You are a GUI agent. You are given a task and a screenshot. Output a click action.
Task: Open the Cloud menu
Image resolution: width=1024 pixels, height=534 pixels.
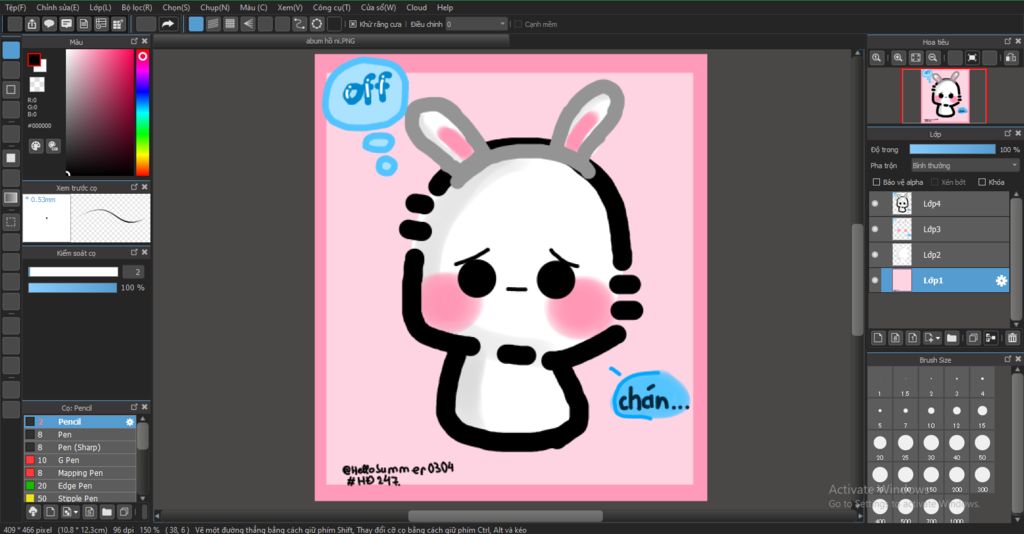(x=416, y=8)
